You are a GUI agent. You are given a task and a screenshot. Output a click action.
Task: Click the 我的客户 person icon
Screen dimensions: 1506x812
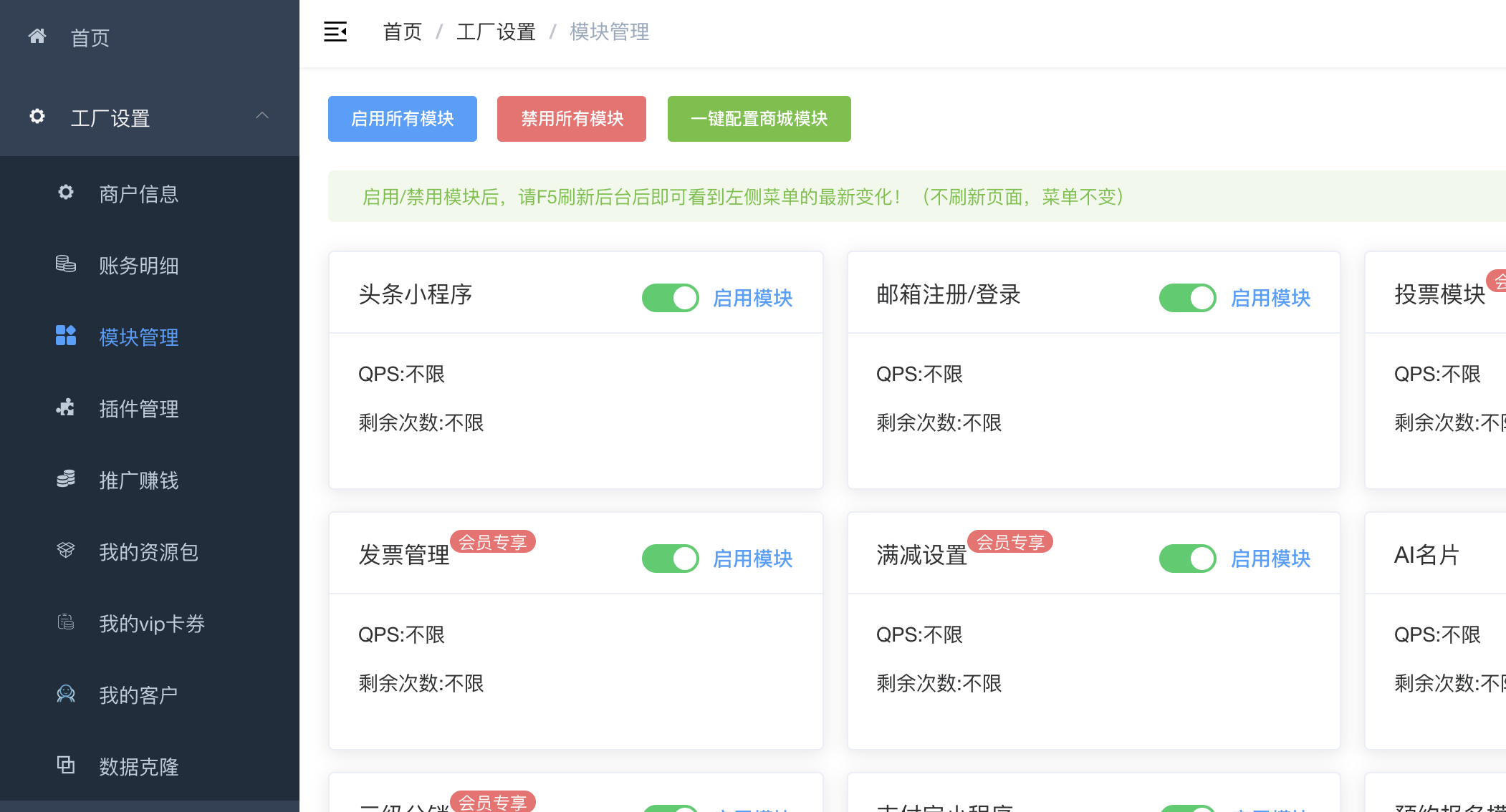[x=65, y=694]
